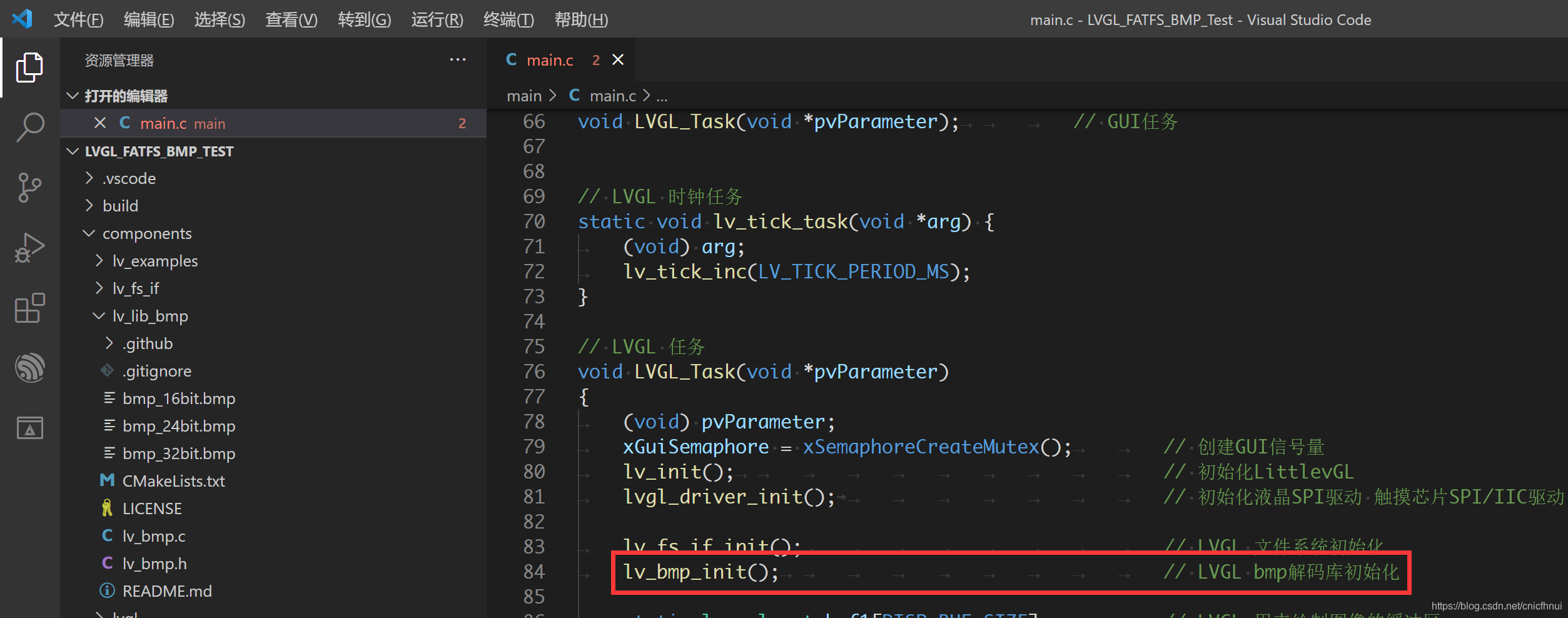Open the 文件(F) menu
Screen dimensions: 1568x618
(79, 20)
